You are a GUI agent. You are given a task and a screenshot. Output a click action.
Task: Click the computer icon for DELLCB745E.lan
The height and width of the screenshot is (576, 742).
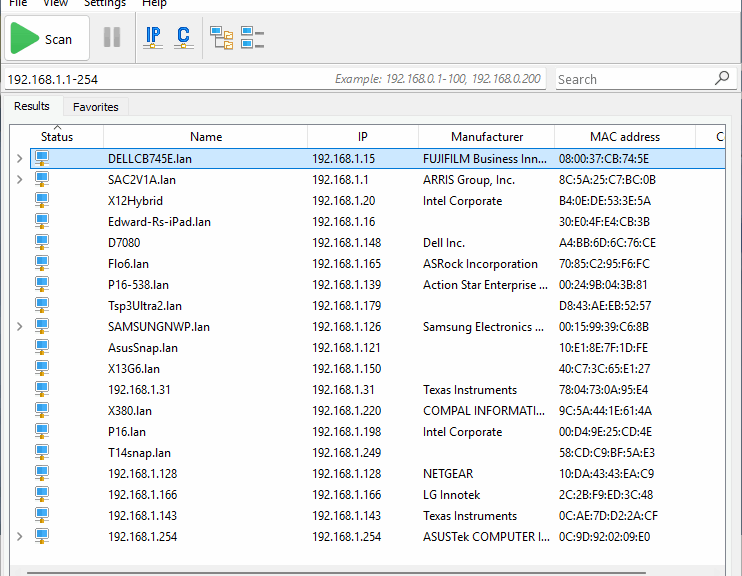pyautogui.click(x=42, y=158)
